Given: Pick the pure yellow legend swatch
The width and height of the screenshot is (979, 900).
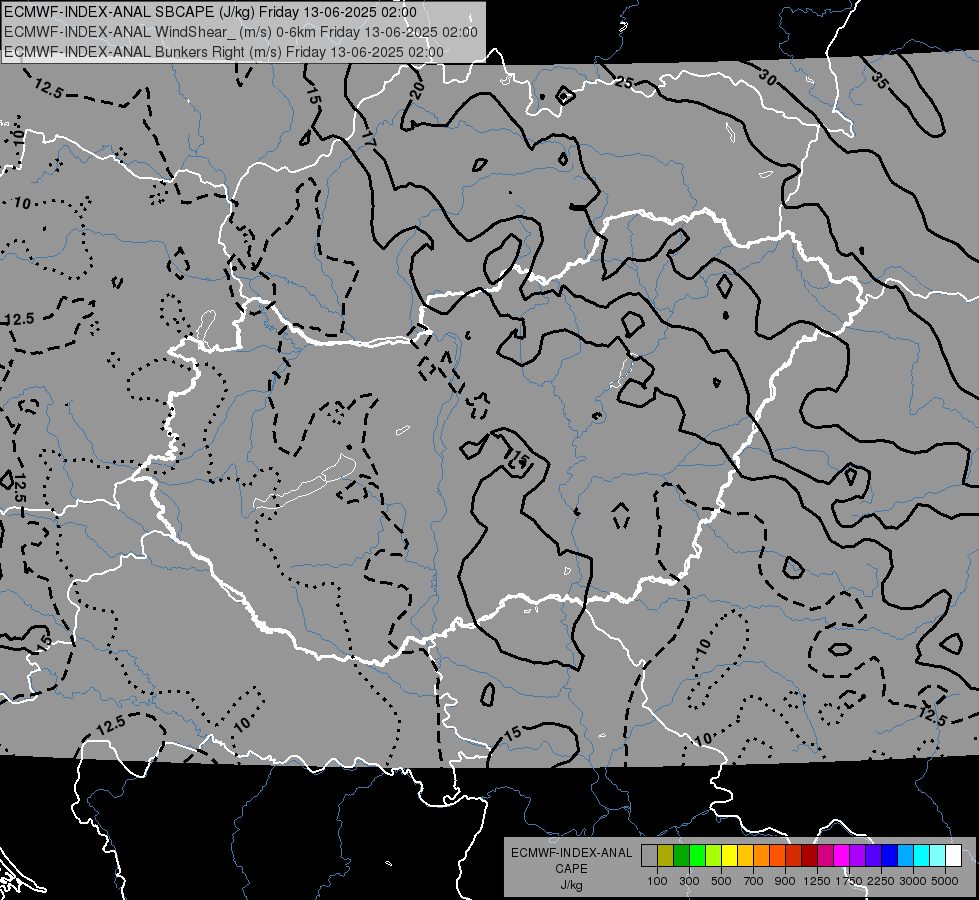Looking at the screenshot, I should [x=730, y=855].
